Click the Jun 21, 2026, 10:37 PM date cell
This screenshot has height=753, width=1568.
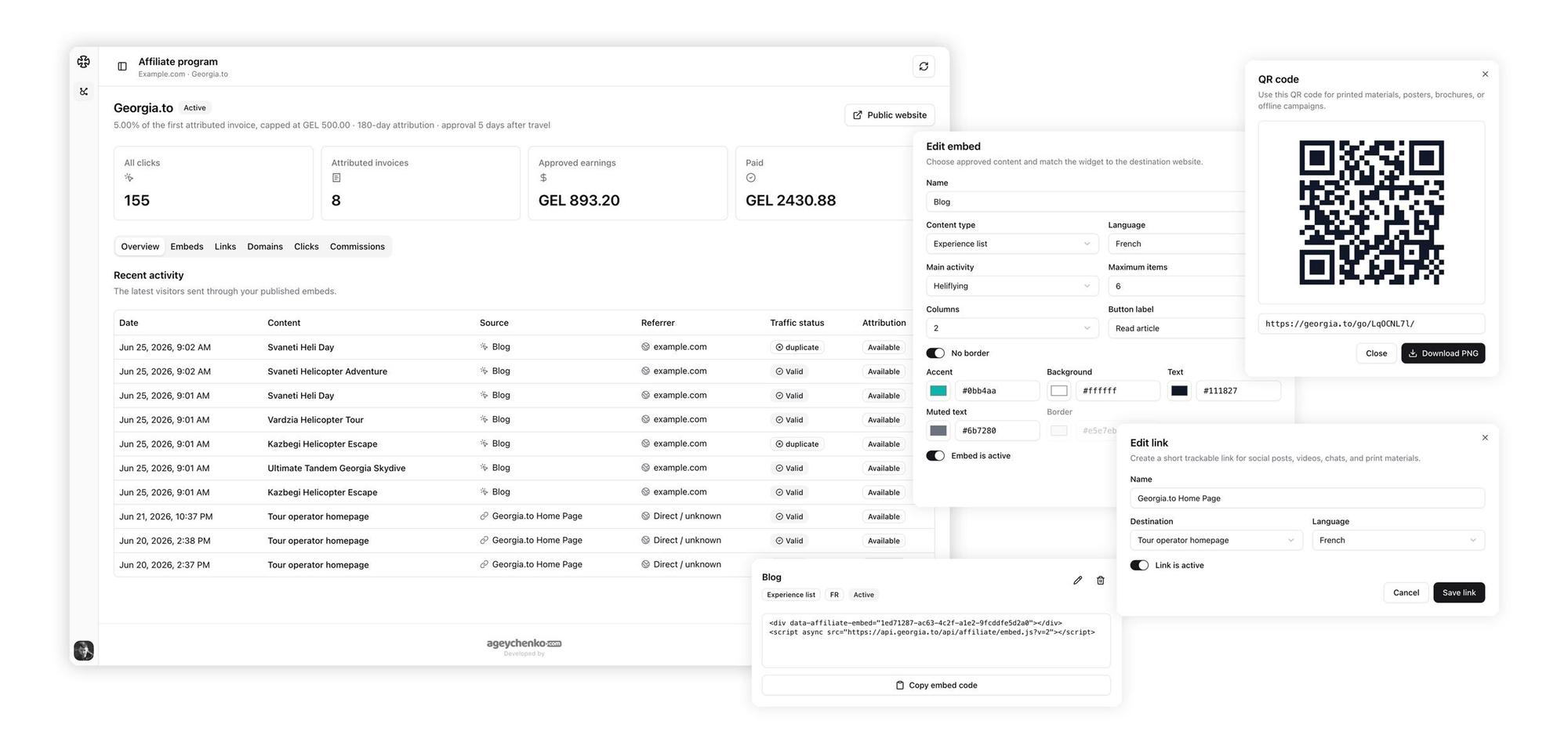tap(165, 517)
